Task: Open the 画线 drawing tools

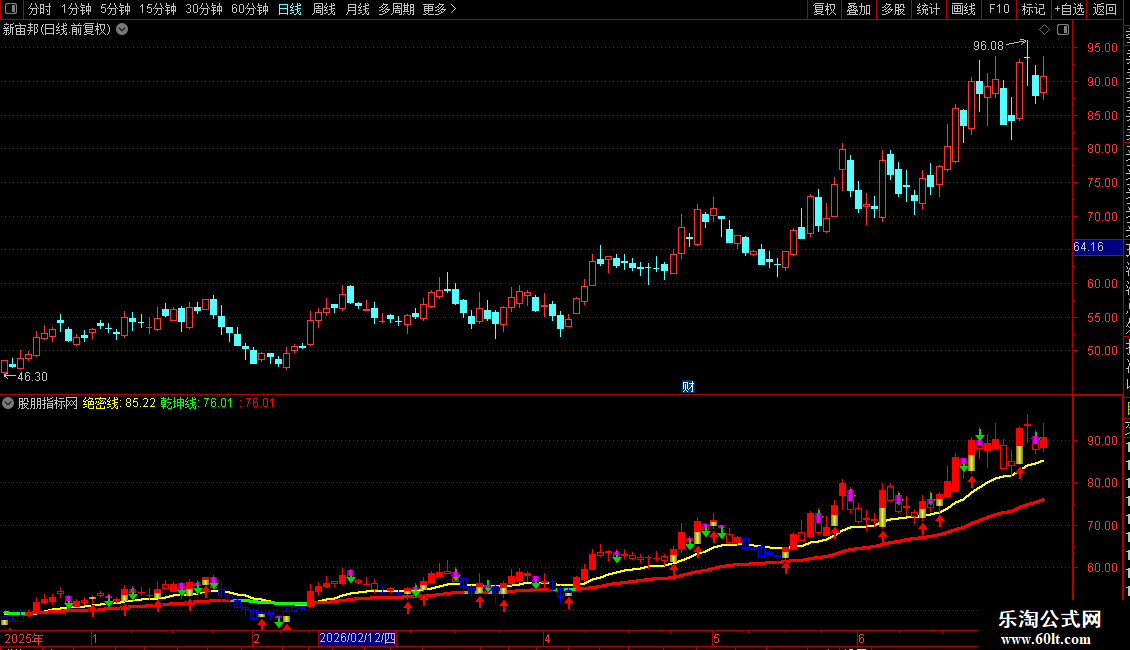Action: pyautogui.click(x=963, y=9)
